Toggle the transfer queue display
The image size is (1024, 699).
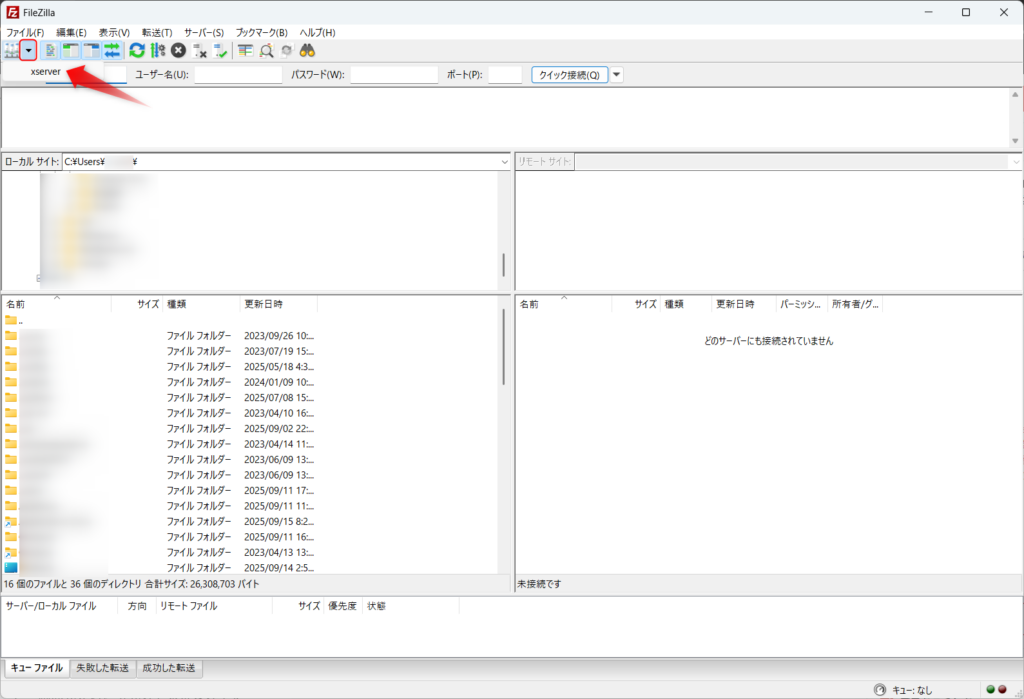pyautogui.click(x=113, y=50)
